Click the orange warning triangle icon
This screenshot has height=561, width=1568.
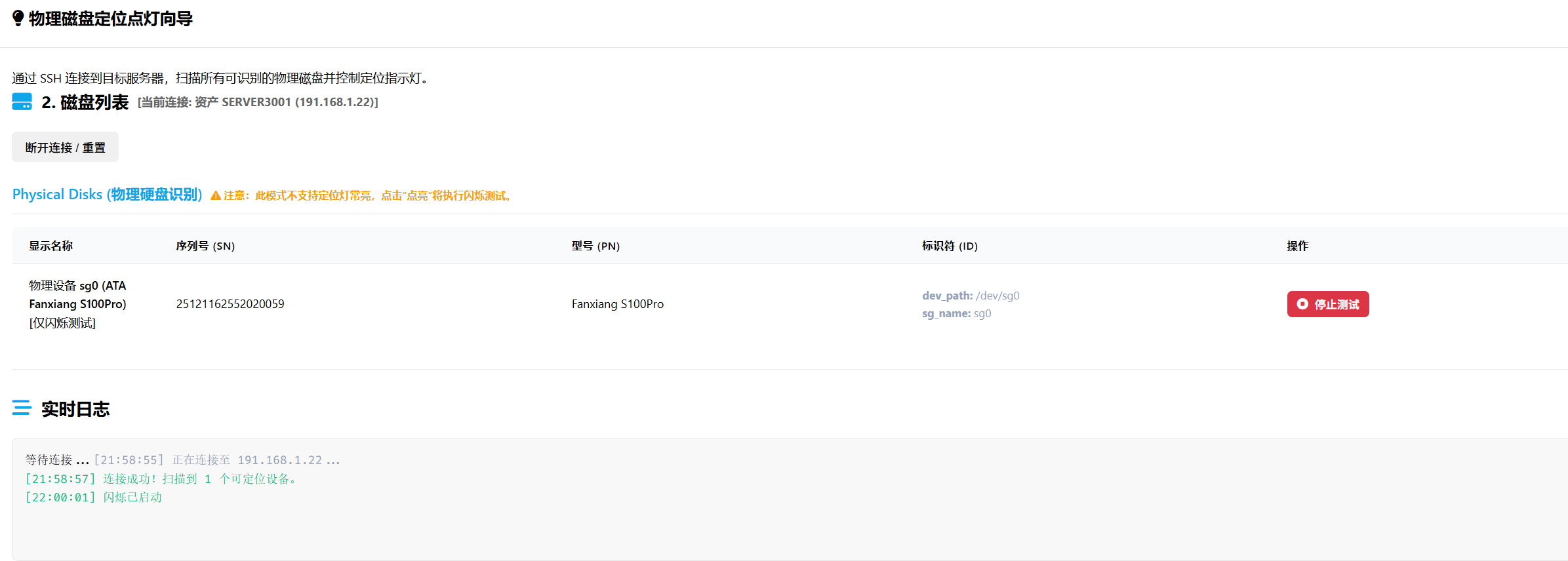pos(216,195)
